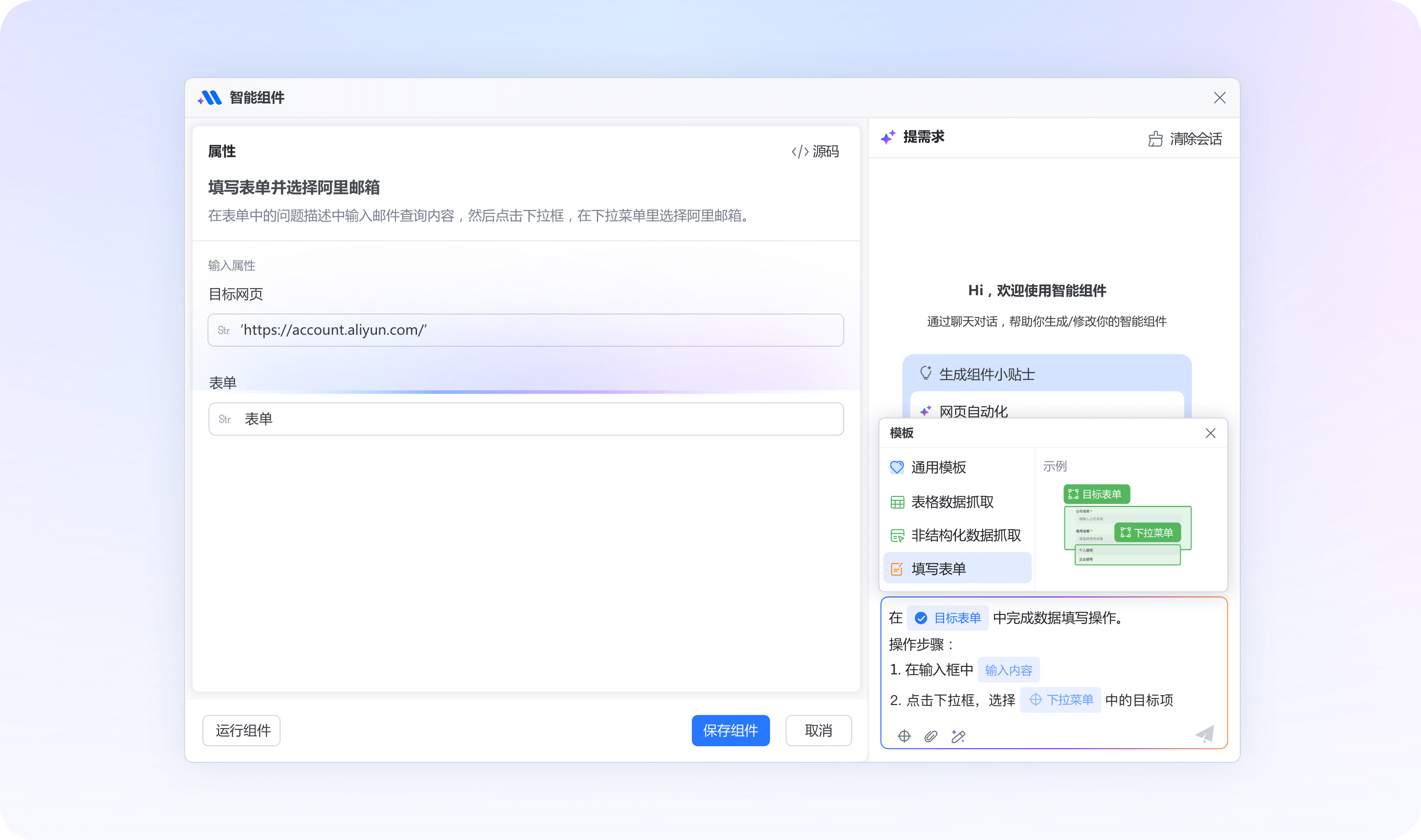Click the AI pencil rewrite icon
This screenshot has height=840, width=1421.
pyautogui.click(x=958, y=736)
